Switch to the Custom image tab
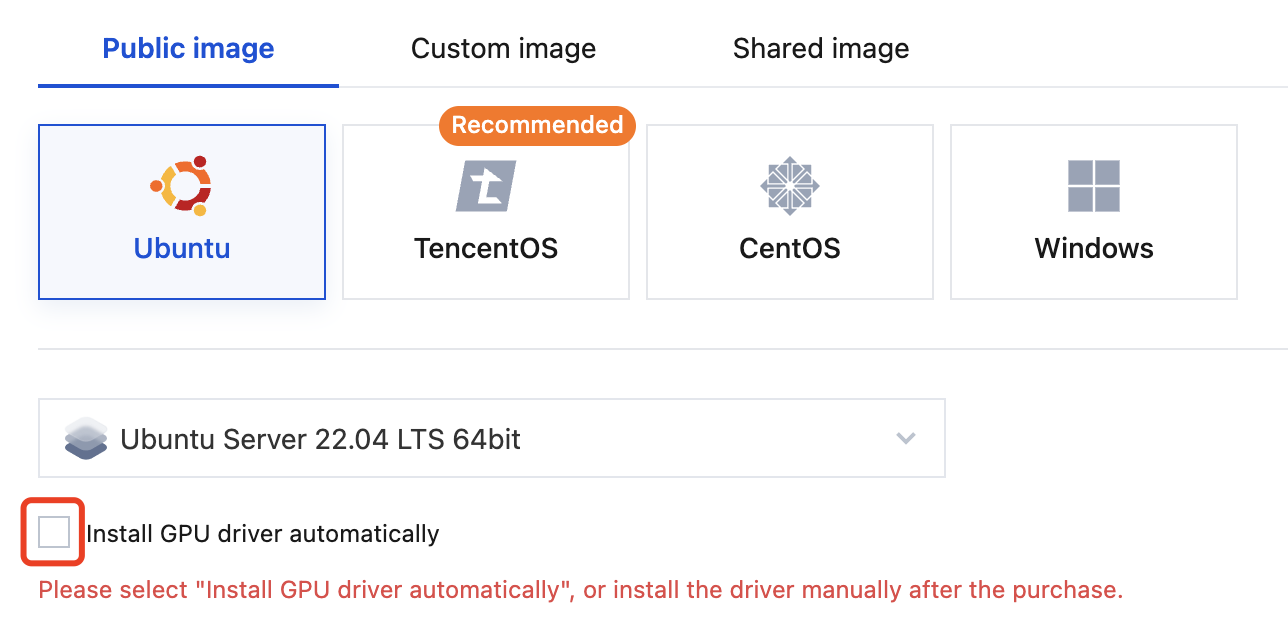This screenshot has height=628, width=1288. [503, 48]
